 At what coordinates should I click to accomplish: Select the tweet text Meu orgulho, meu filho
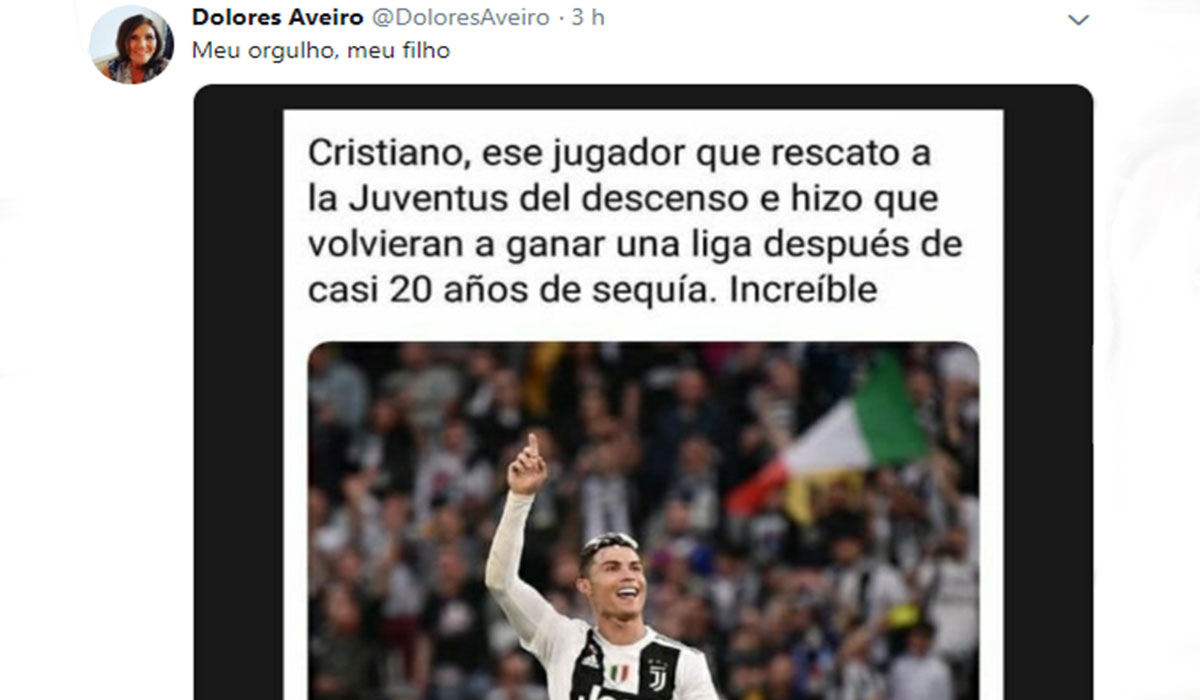point(320,50)
